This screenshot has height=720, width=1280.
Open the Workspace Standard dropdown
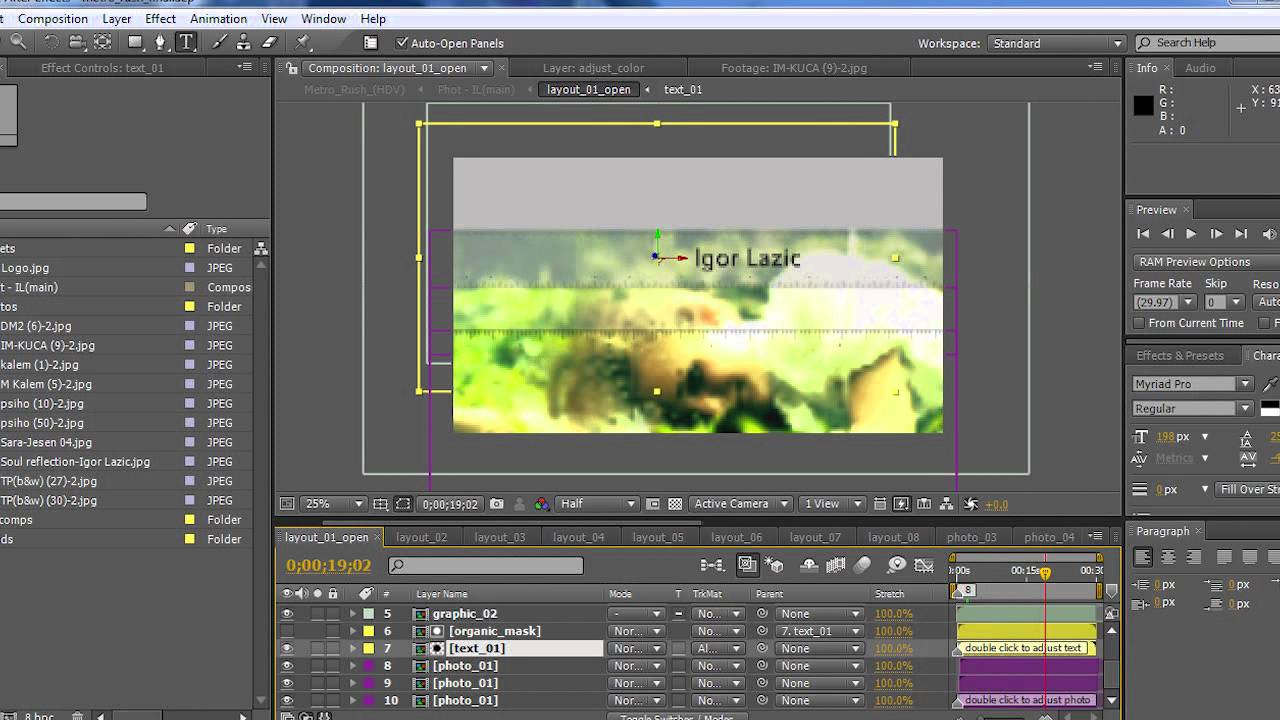click(x=1057, y=43)
